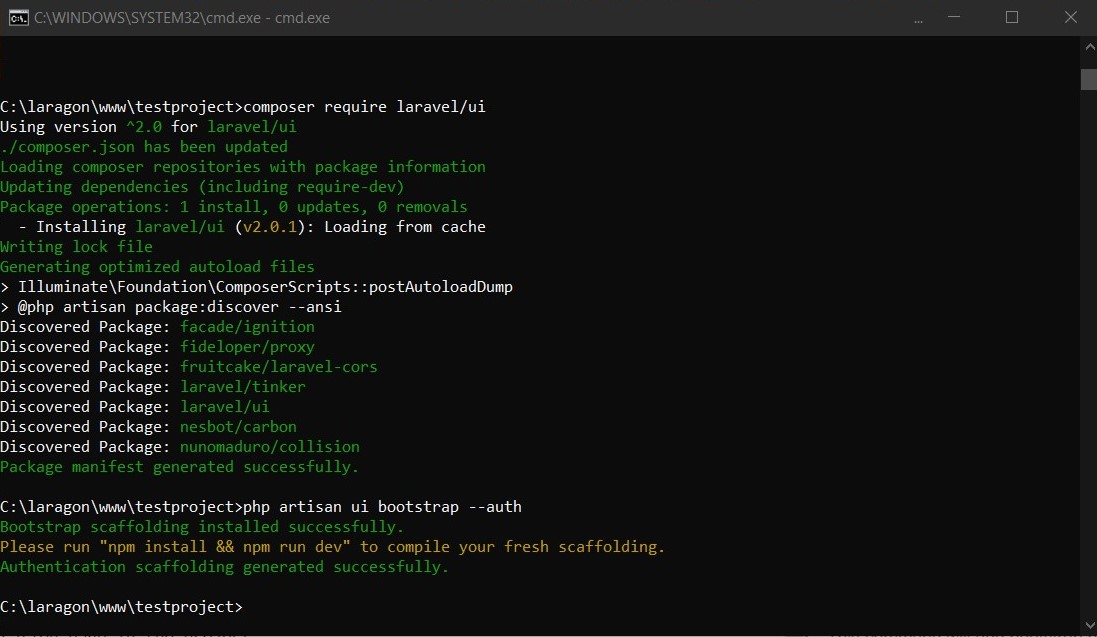This screenshot has width=1097, height=637.
Task: Click "Bootstrap scaffolding installed successfully." line
Action: pos(202,526)
